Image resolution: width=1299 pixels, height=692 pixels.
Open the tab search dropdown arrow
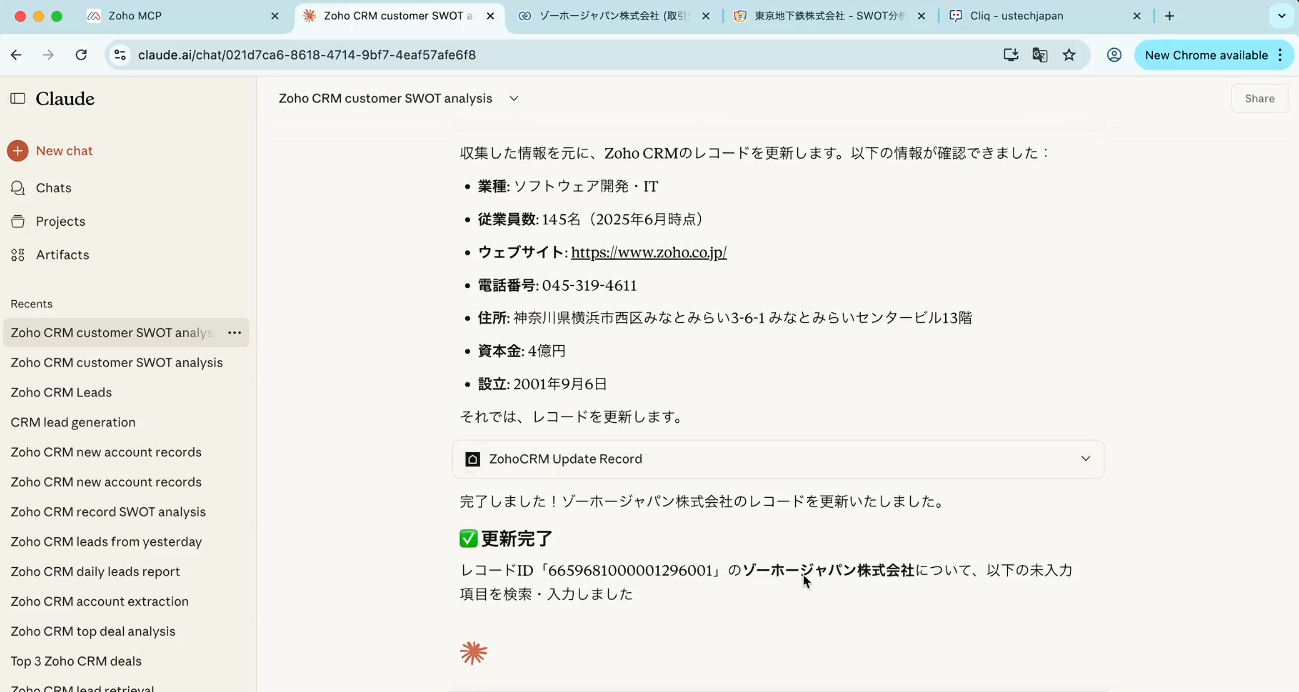(x=1281, y=16)
